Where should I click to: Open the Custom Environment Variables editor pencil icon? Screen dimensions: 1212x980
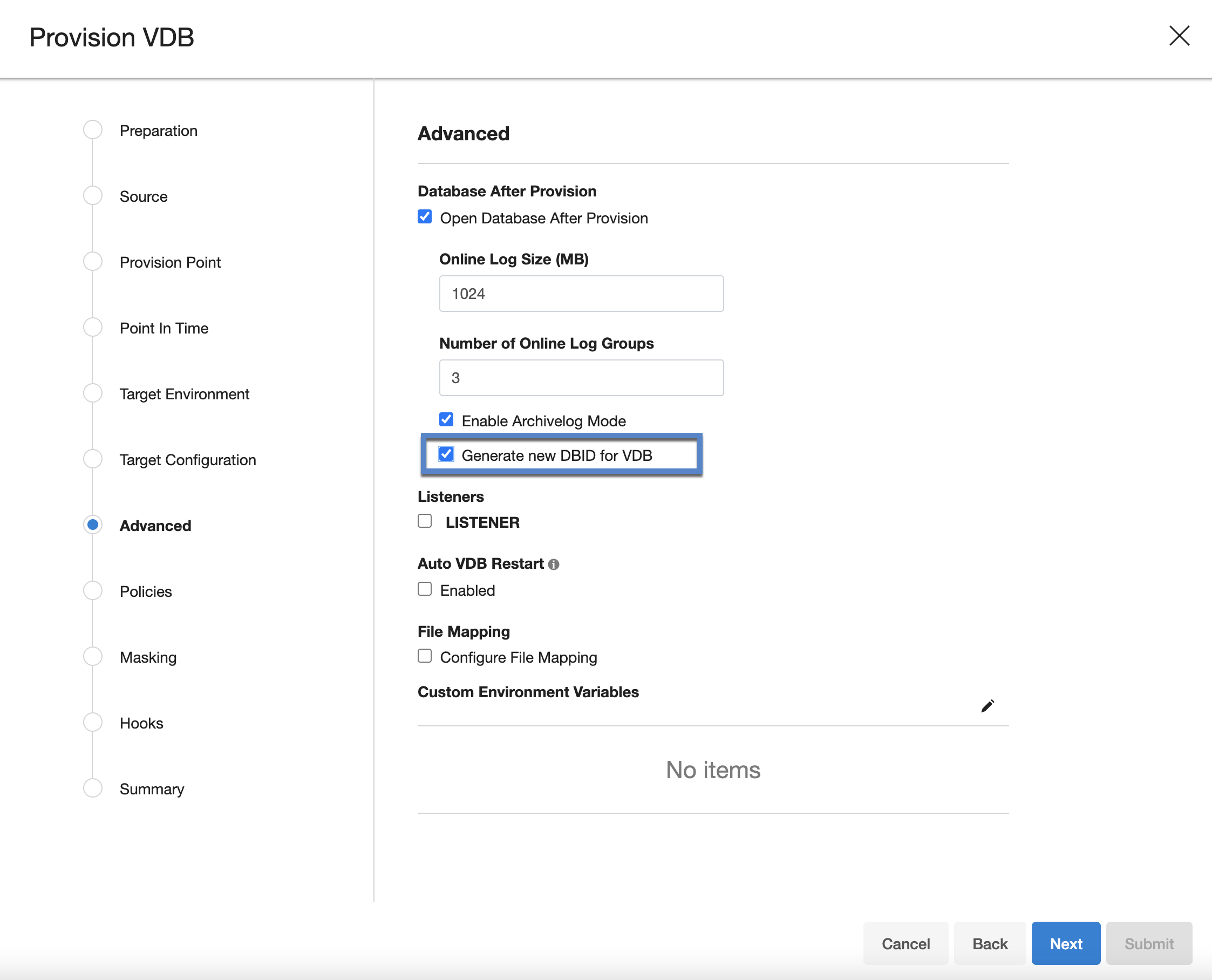pos(987,705)
